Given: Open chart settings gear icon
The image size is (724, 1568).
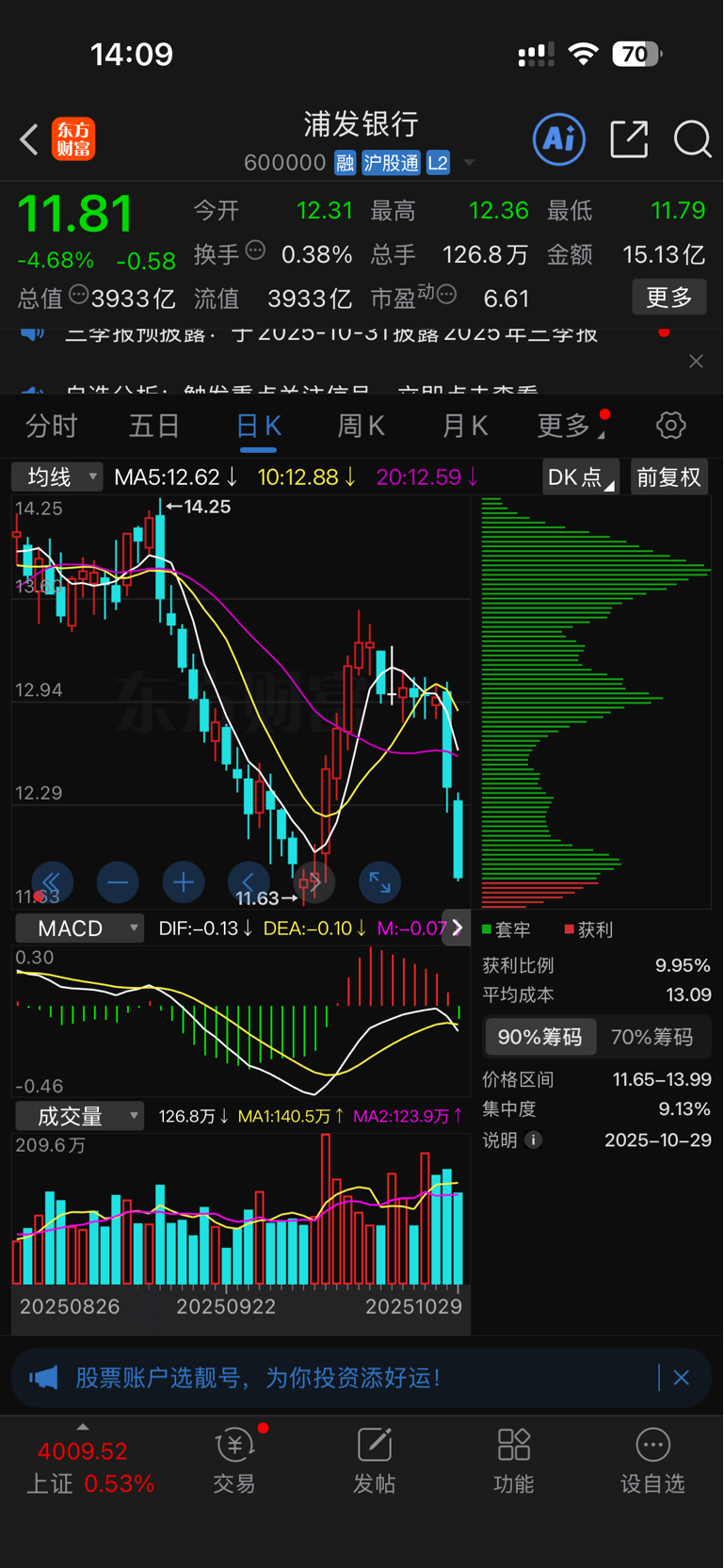Looking at the screenshot, I should [x=670, y=426].
